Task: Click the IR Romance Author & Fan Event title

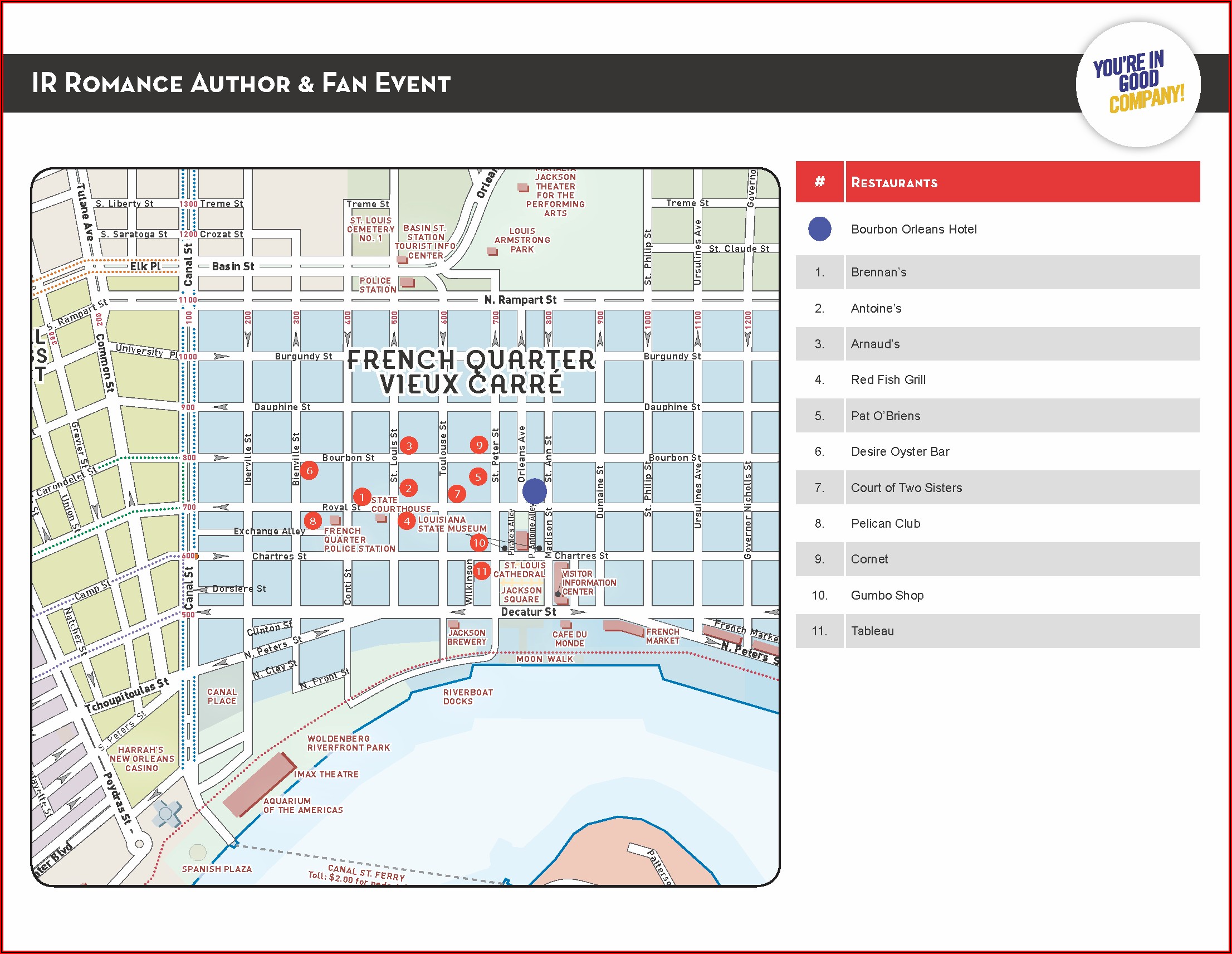Action: point(241,83)
